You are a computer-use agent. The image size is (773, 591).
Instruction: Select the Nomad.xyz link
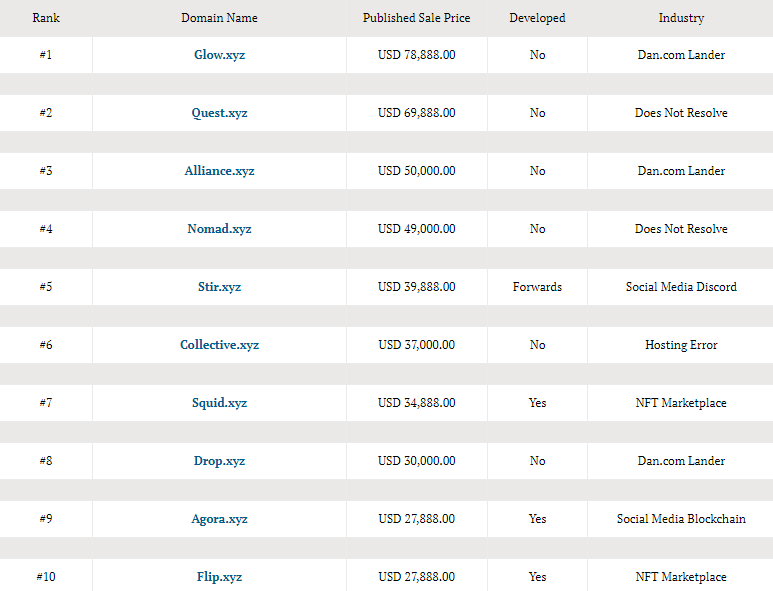(219, 229)
